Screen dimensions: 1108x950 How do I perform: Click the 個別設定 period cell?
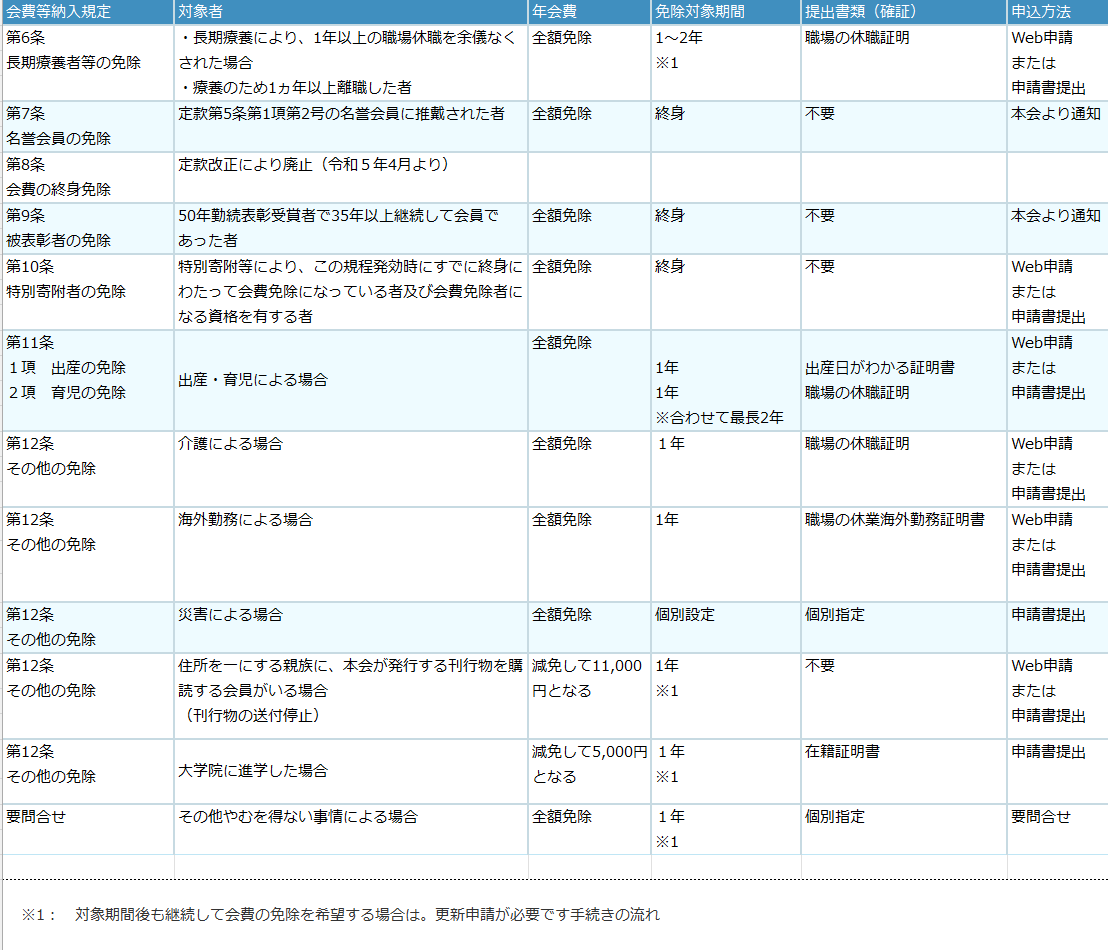pos(685,614)
